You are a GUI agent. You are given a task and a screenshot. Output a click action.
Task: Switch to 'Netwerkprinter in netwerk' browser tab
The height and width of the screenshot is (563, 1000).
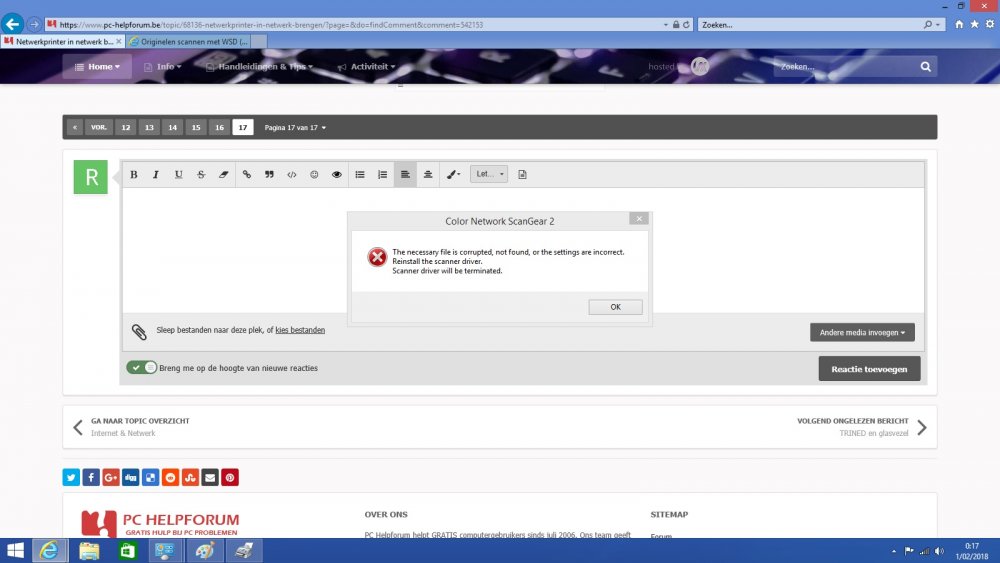coord(62,41)
